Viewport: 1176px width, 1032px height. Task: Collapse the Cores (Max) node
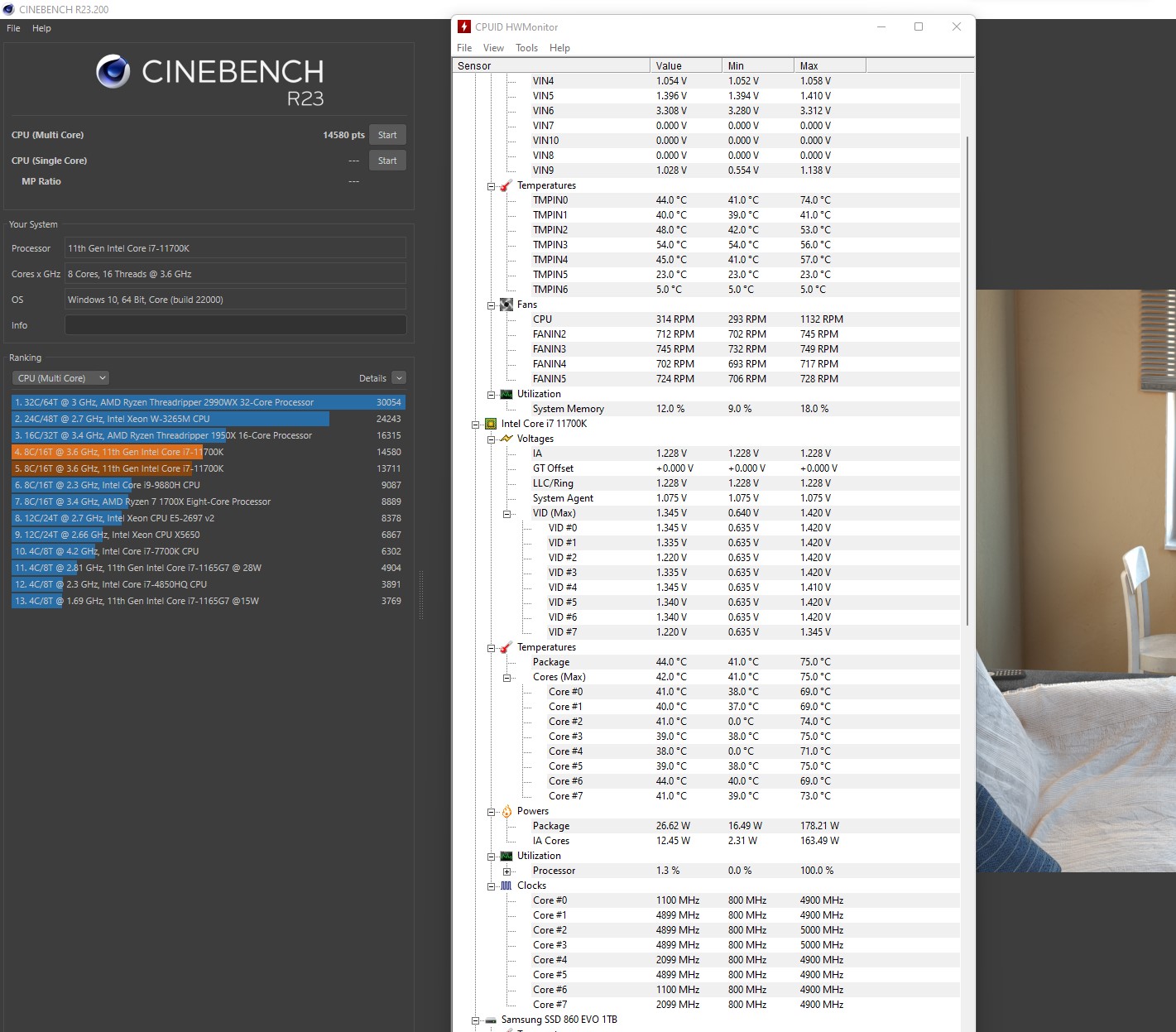(x=506, y=678)
